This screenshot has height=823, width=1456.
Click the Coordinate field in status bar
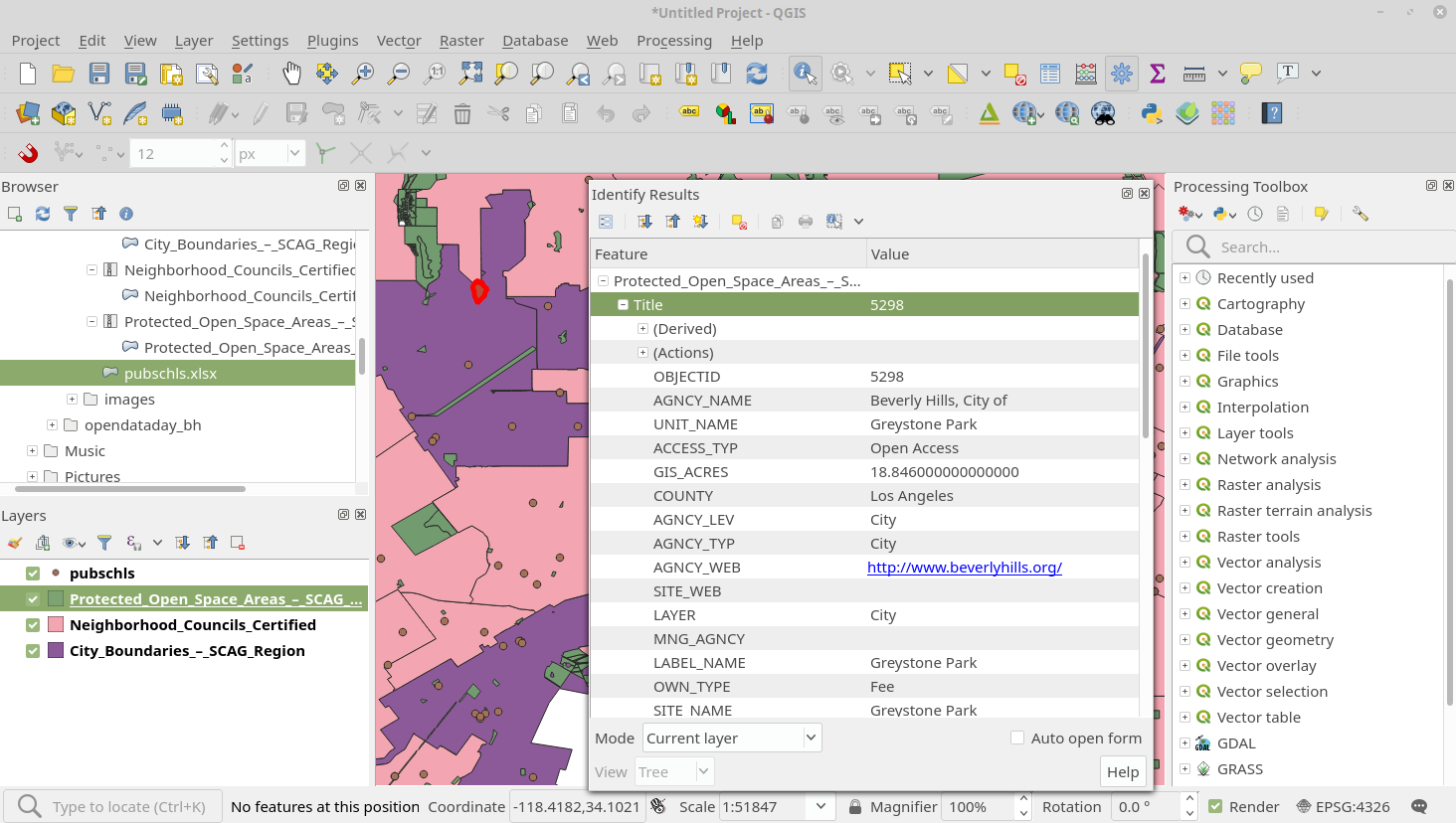click(x=577, y=806)
